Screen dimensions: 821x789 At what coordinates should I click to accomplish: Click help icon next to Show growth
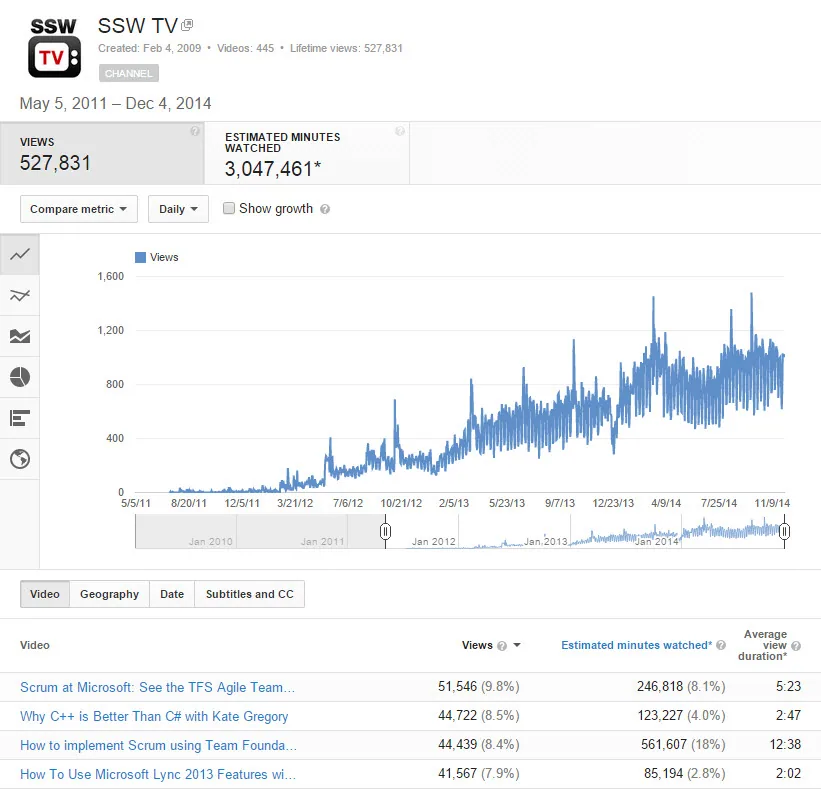[325, 209]
